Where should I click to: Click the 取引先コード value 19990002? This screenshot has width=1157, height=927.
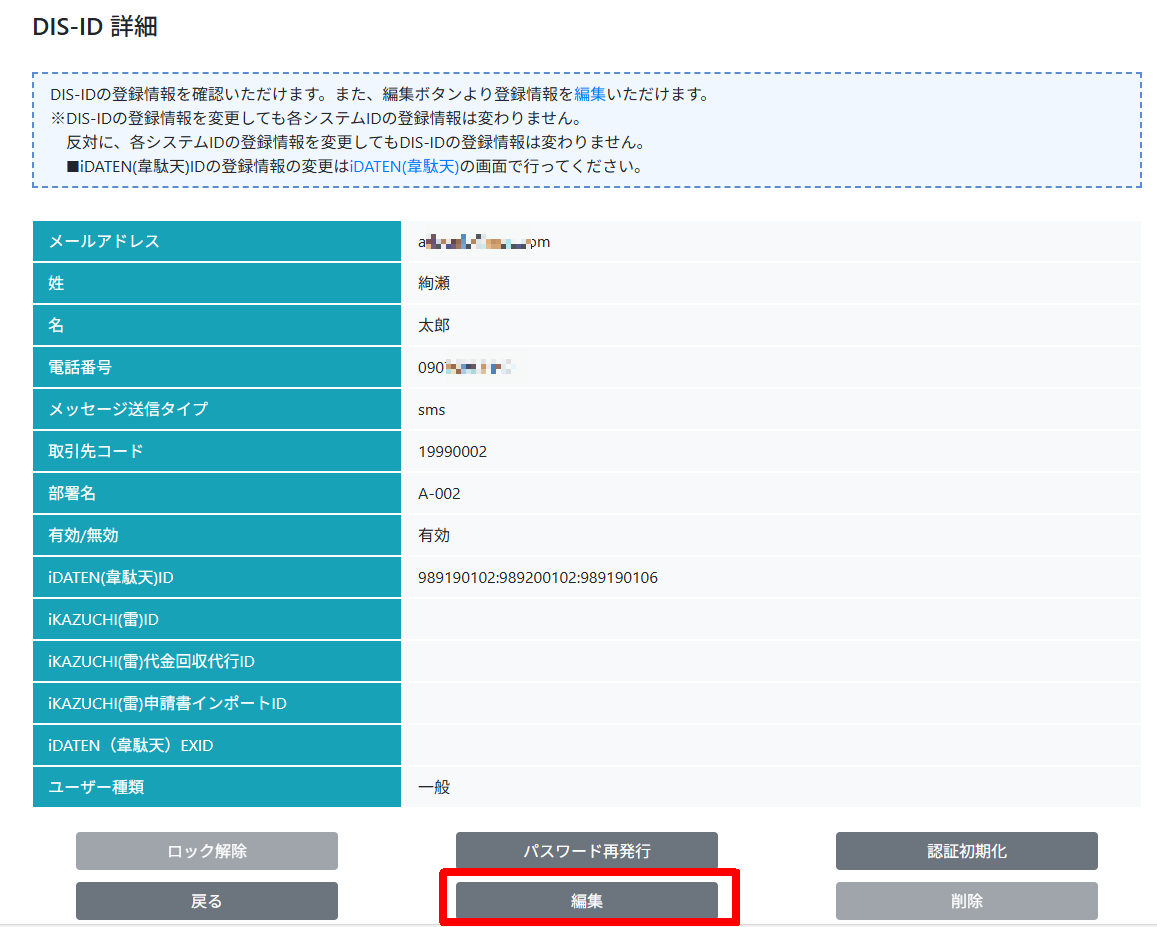(x=452, y=452)
